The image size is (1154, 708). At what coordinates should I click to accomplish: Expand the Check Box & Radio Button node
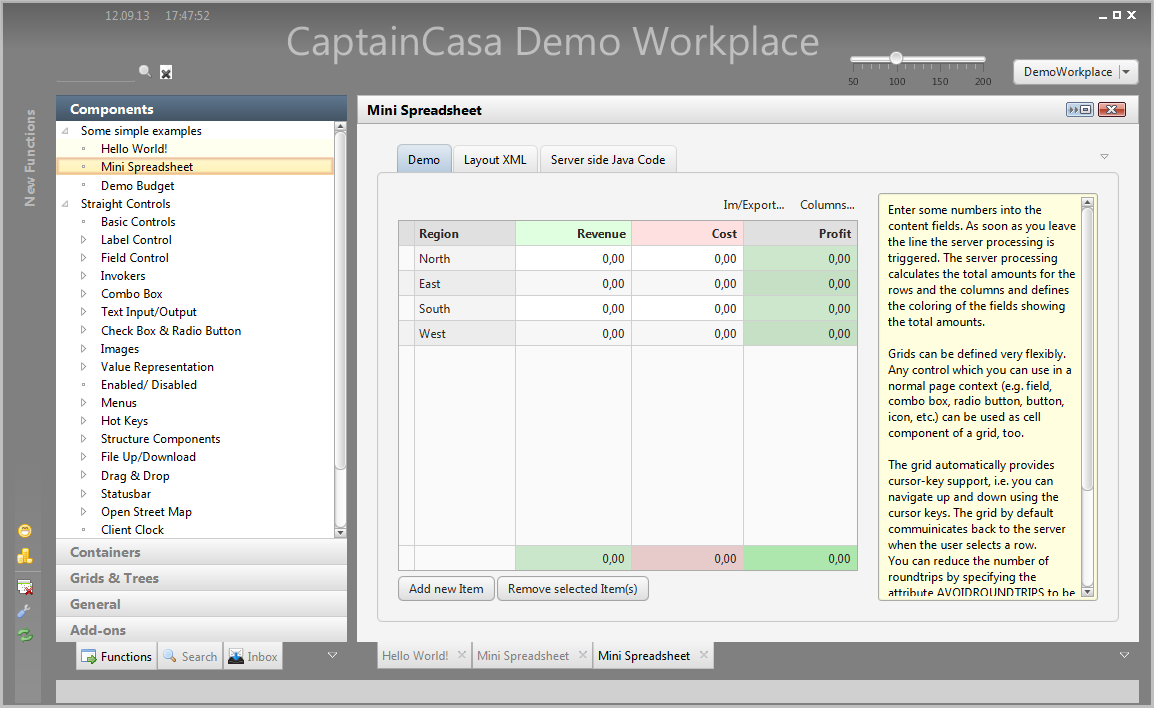coord(84,331)
